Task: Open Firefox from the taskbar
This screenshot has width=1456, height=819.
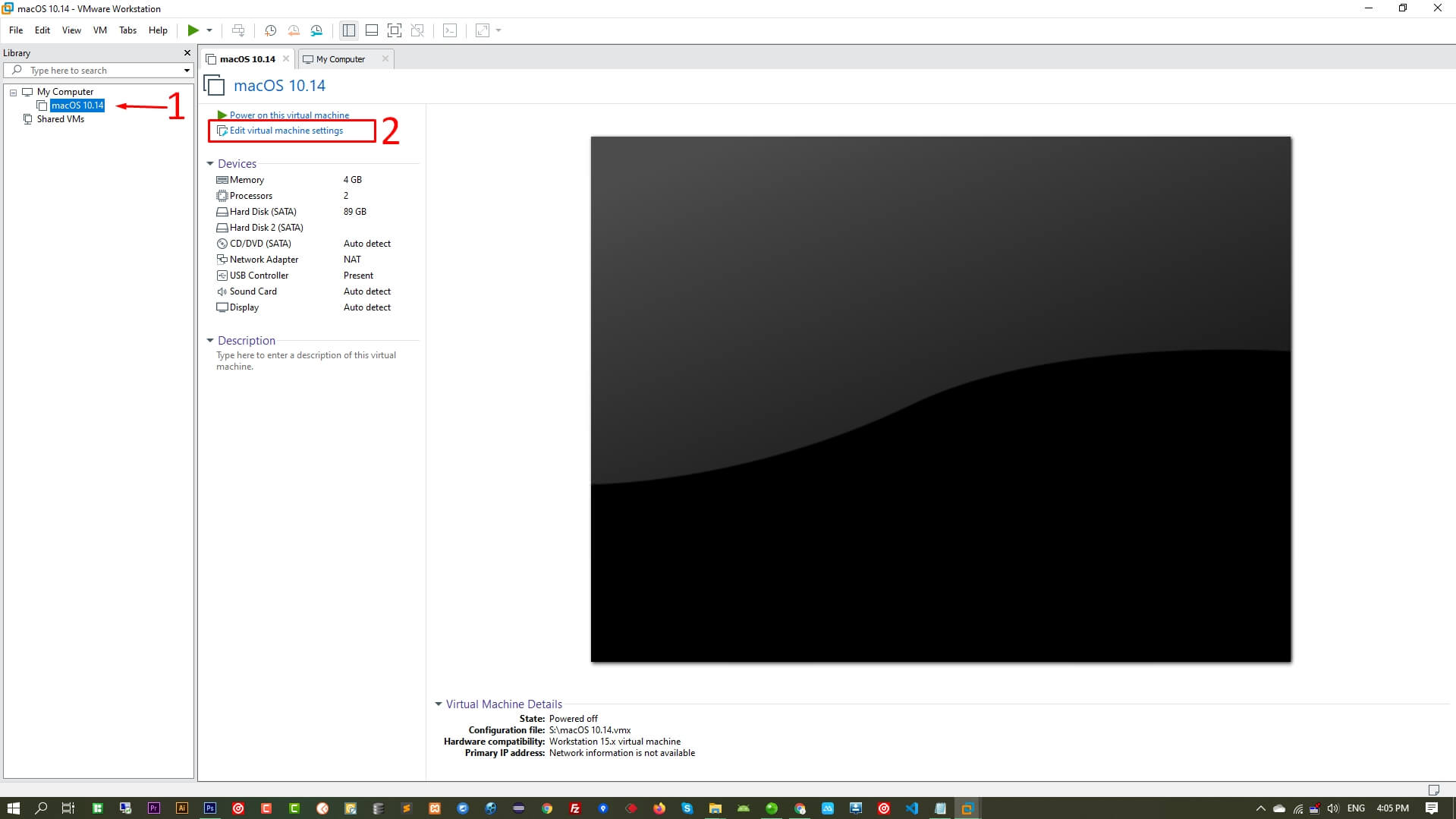Action: tap(659, 808)
